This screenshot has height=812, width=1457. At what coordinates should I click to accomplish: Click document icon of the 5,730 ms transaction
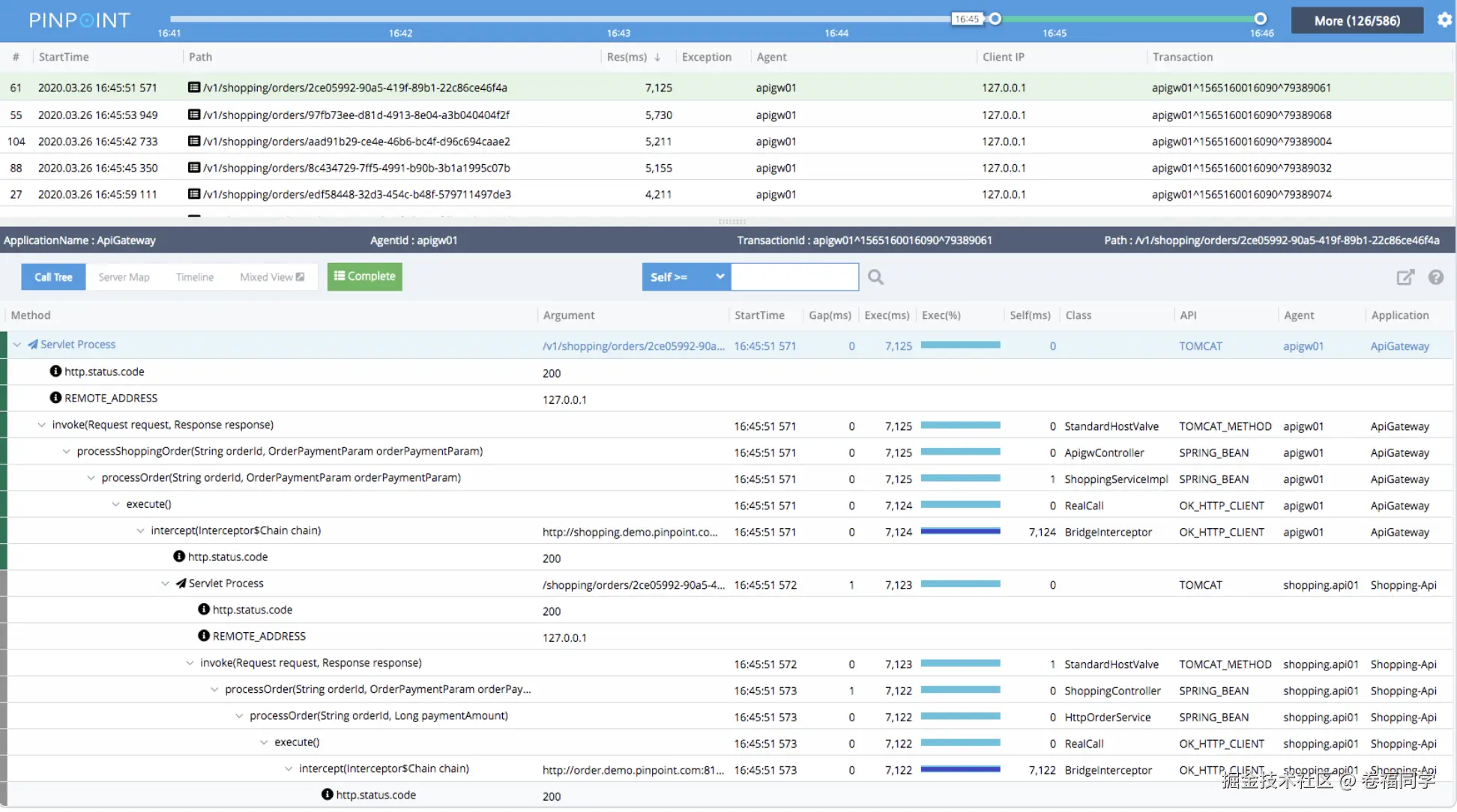(194, 115)
